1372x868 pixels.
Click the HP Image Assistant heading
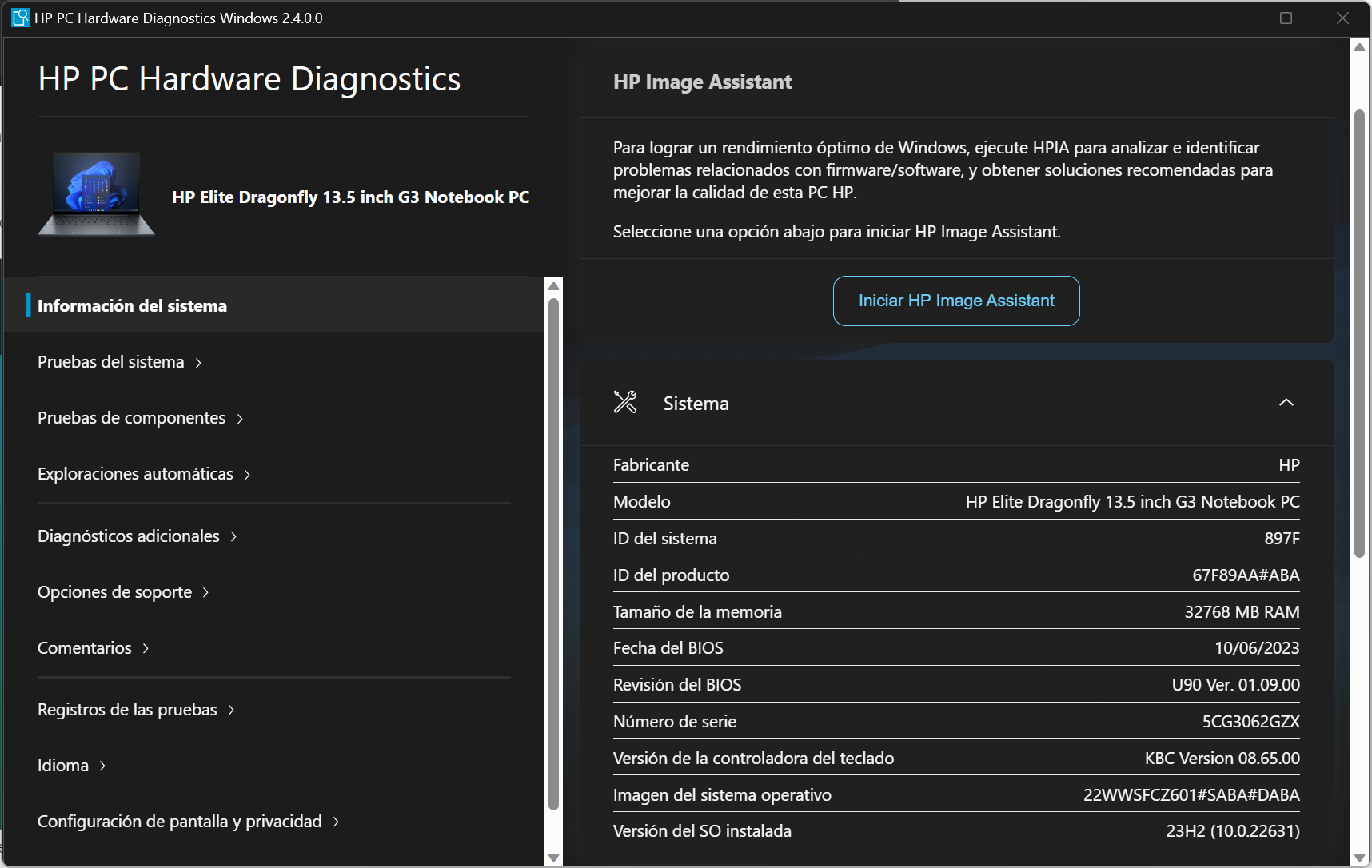[x=702, y=82]
